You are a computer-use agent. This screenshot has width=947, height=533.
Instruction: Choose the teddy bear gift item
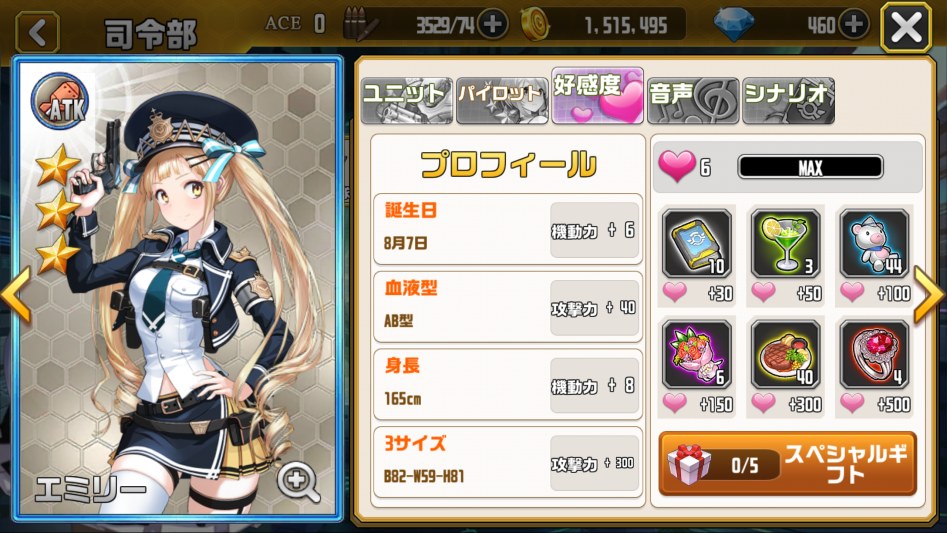[874, 243]
